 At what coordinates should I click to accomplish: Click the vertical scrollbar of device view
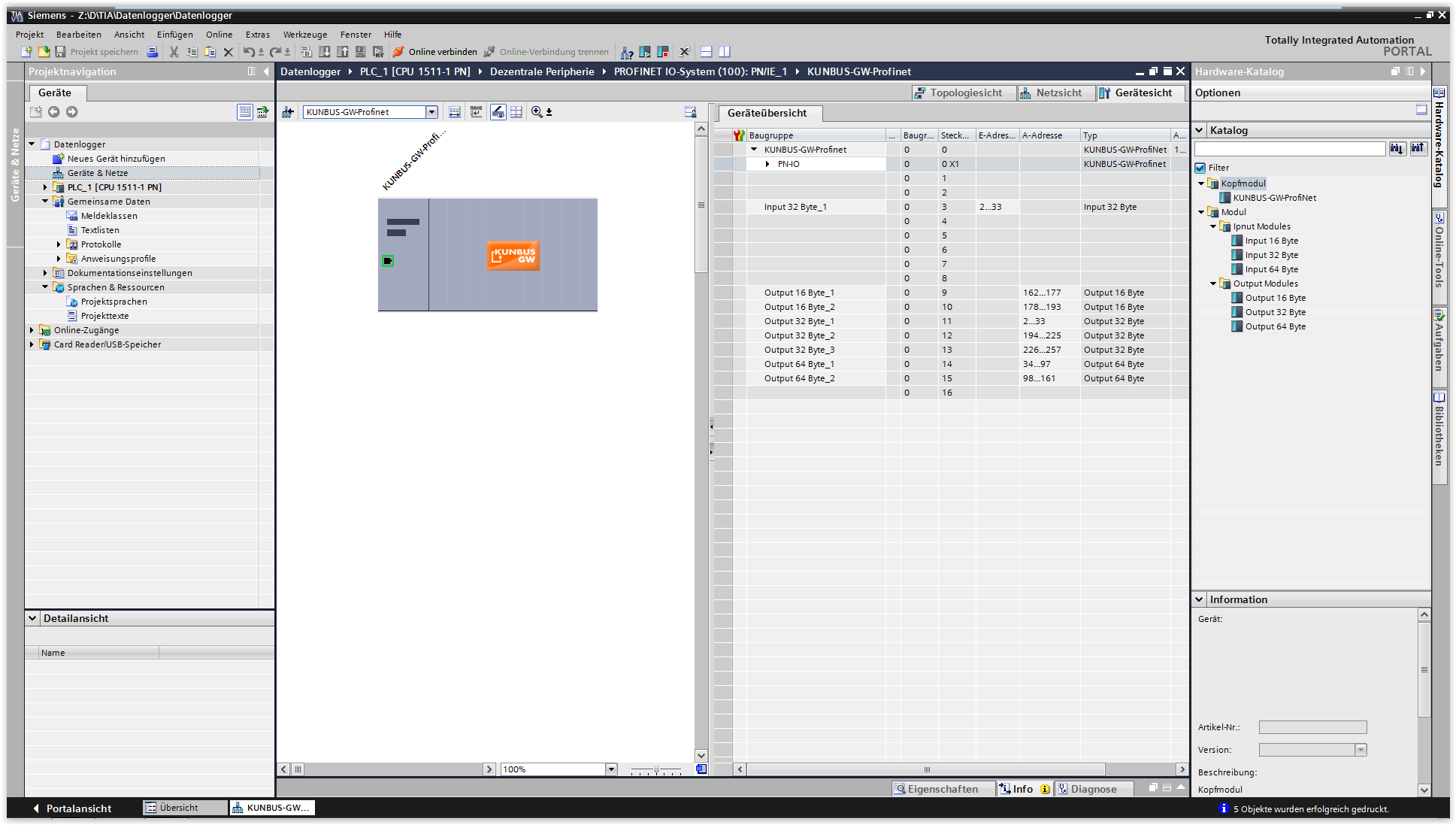tap(701, 443)
